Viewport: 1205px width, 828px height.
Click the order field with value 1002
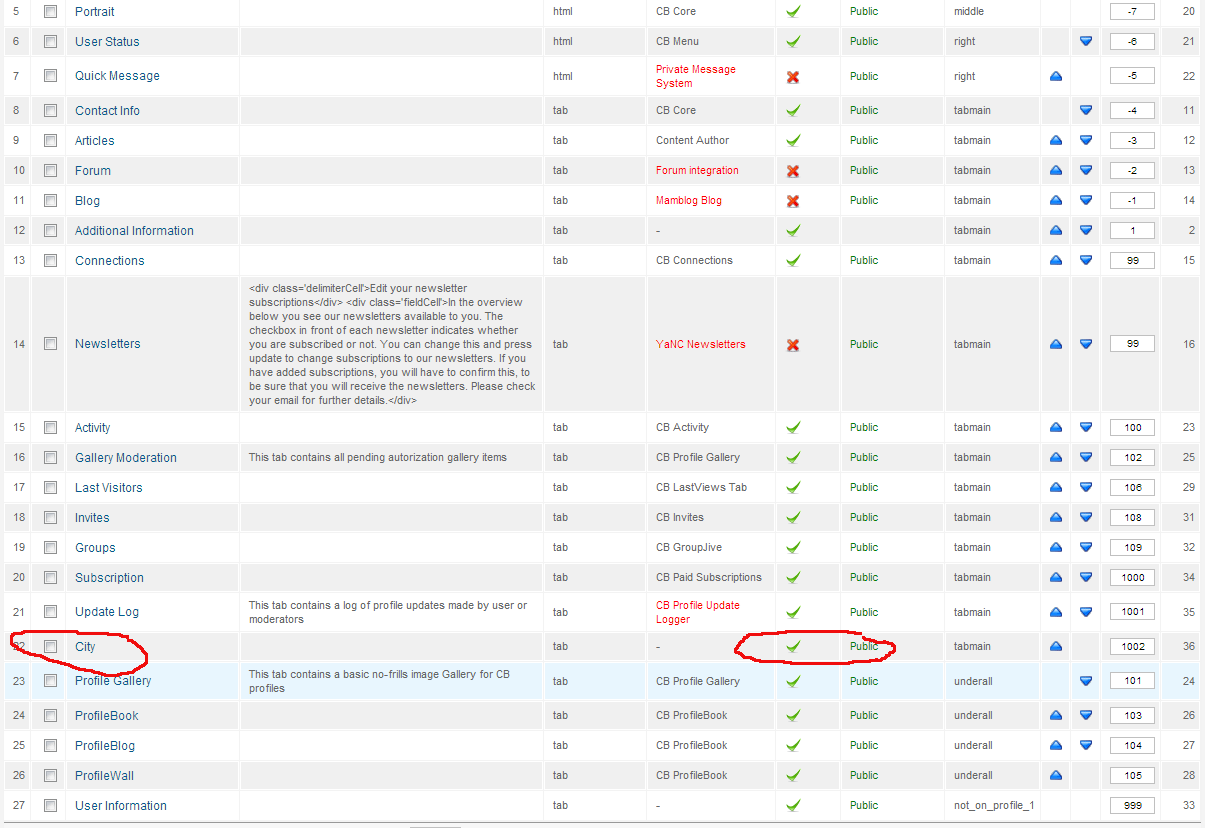click(x=1132, y=647)
